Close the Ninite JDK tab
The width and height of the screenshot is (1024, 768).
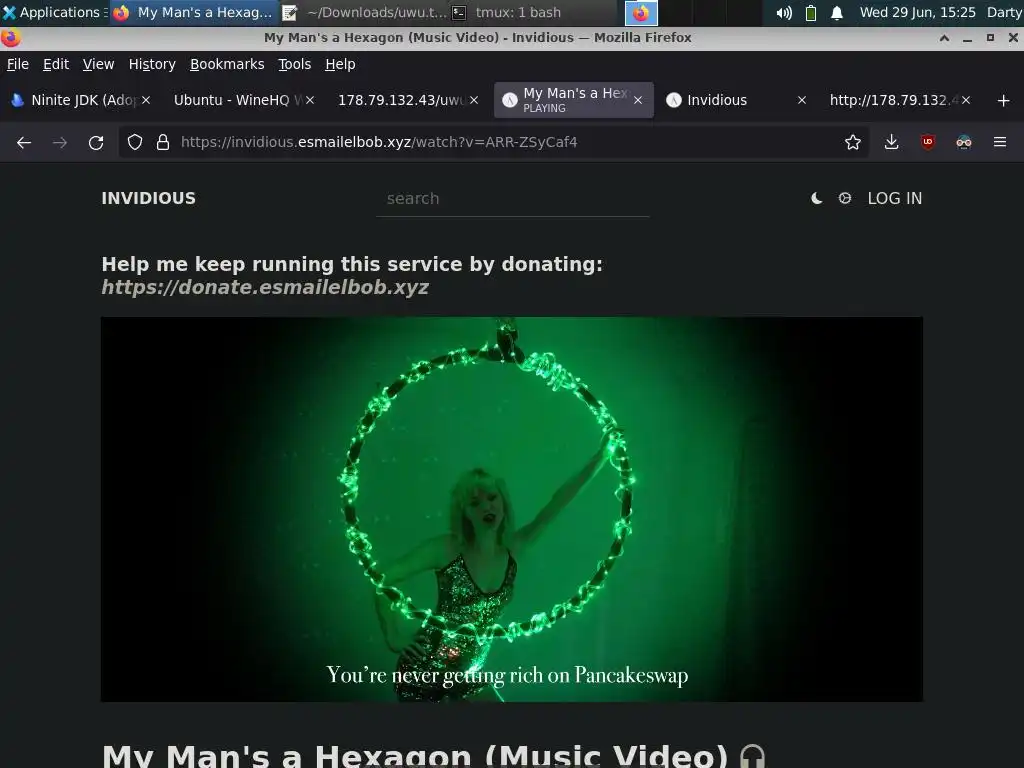(146, 100)
